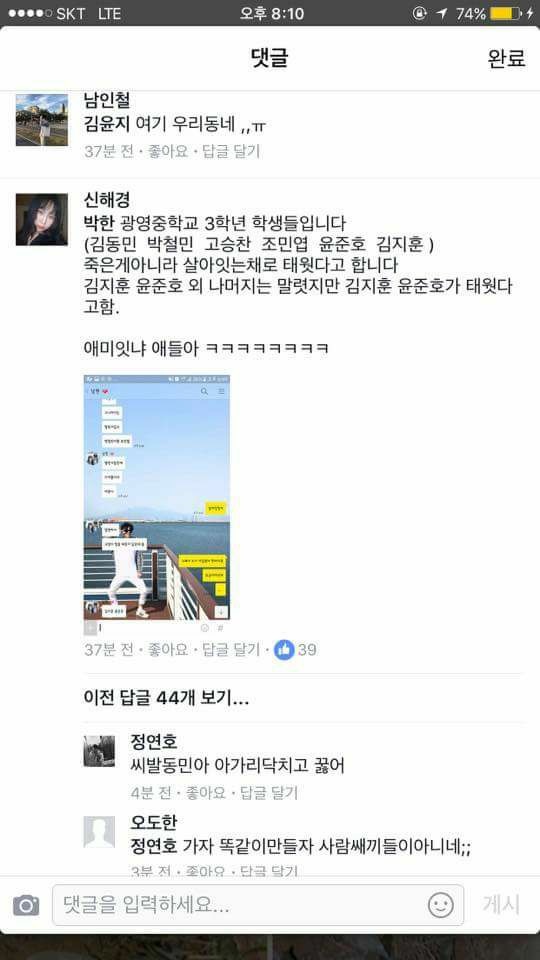The height and width of the screenshot is (960, 540).
Task: Tap the camera icon to attach a photo
Action: (26, 905)
